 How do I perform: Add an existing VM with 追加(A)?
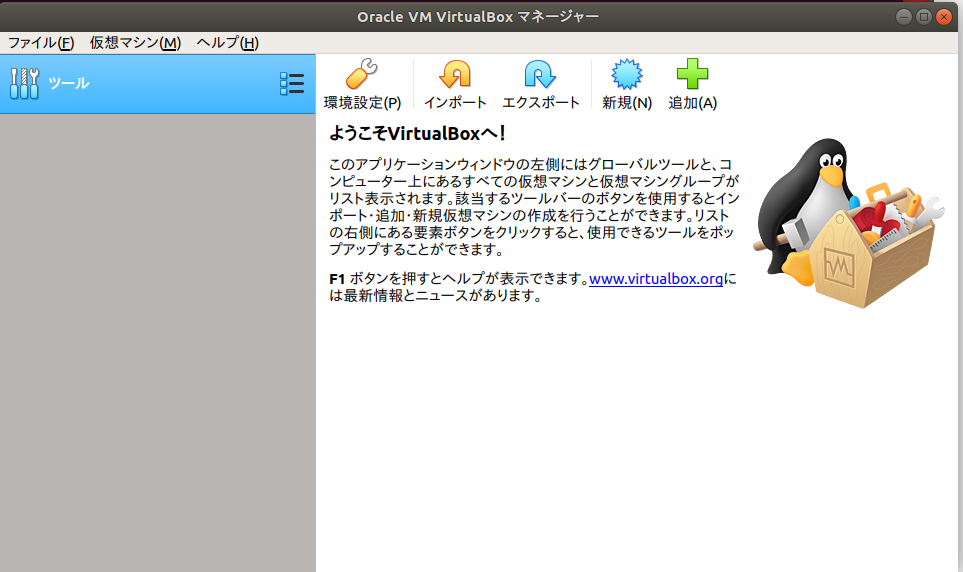[x=692, y=84]
